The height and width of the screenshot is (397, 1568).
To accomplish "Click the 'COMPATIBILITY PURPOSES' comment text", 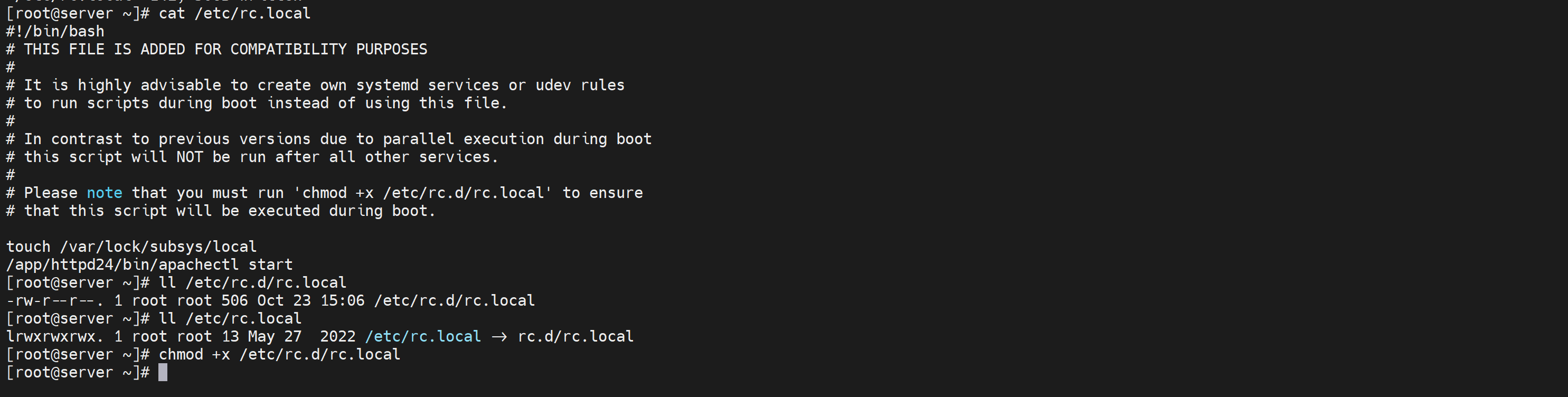I will pos(329,49).
